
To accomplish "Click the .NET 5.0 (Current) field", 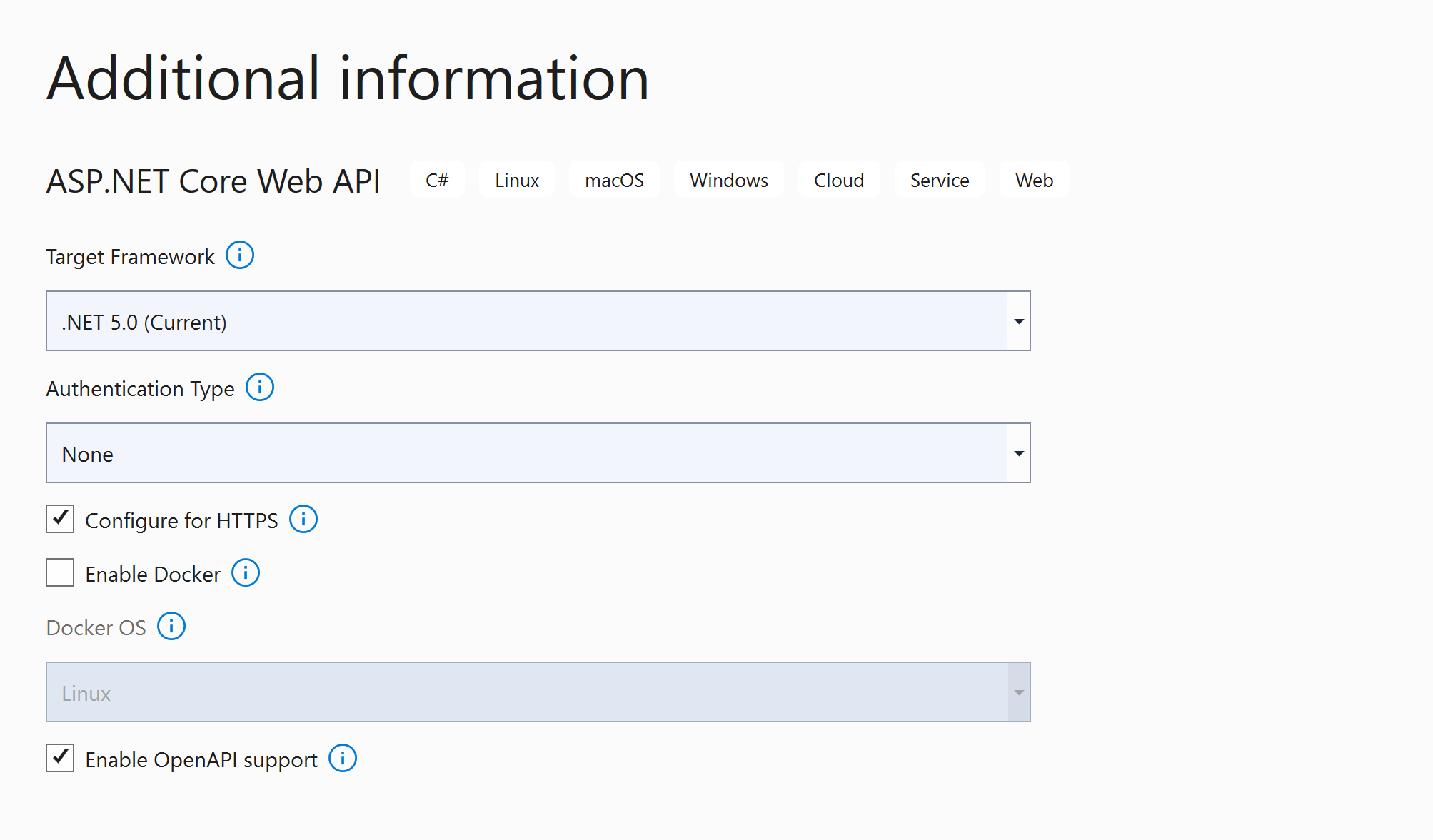I will click(x=526, y=321).
